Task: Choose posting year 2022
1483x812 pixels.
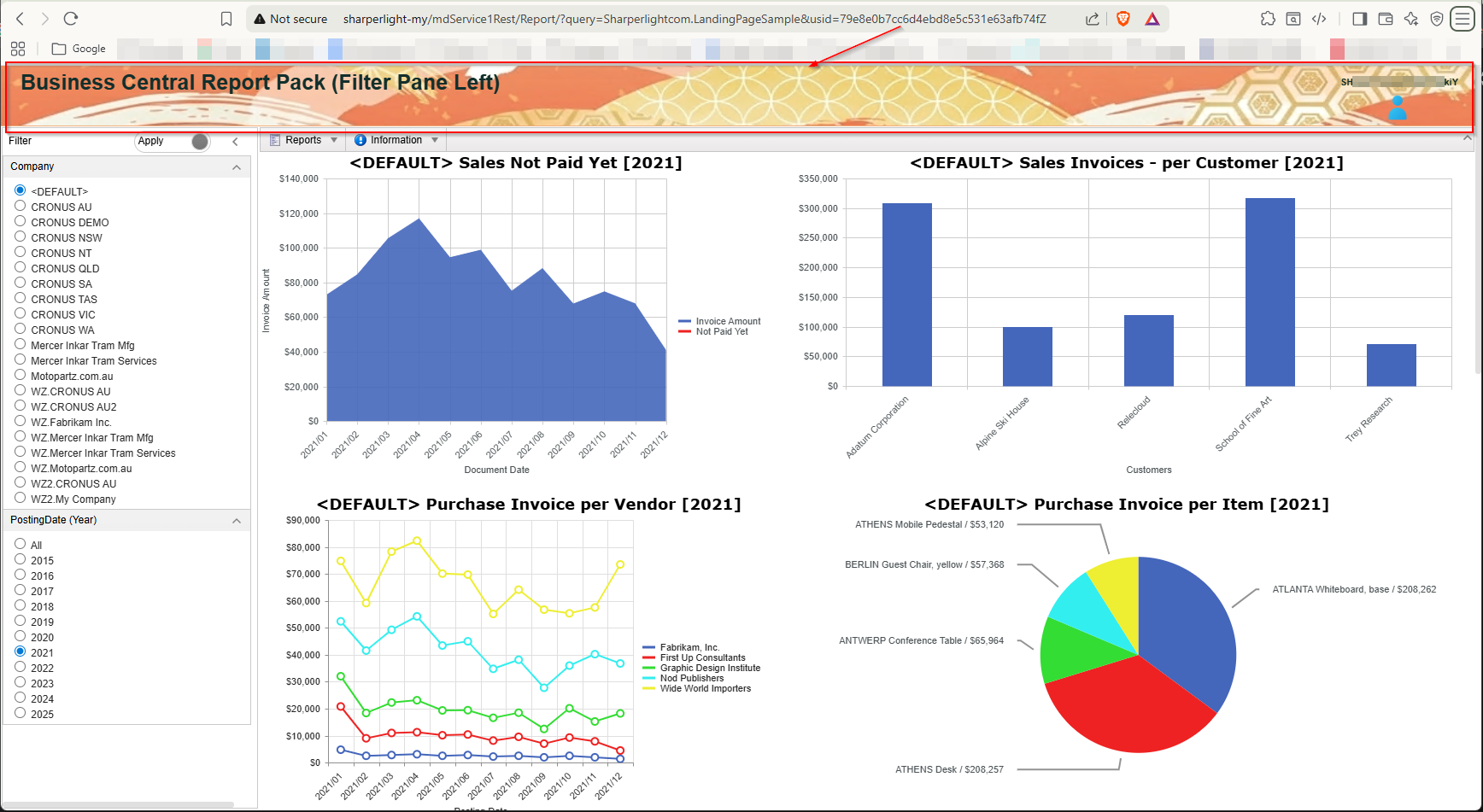Action: point(21,667)
